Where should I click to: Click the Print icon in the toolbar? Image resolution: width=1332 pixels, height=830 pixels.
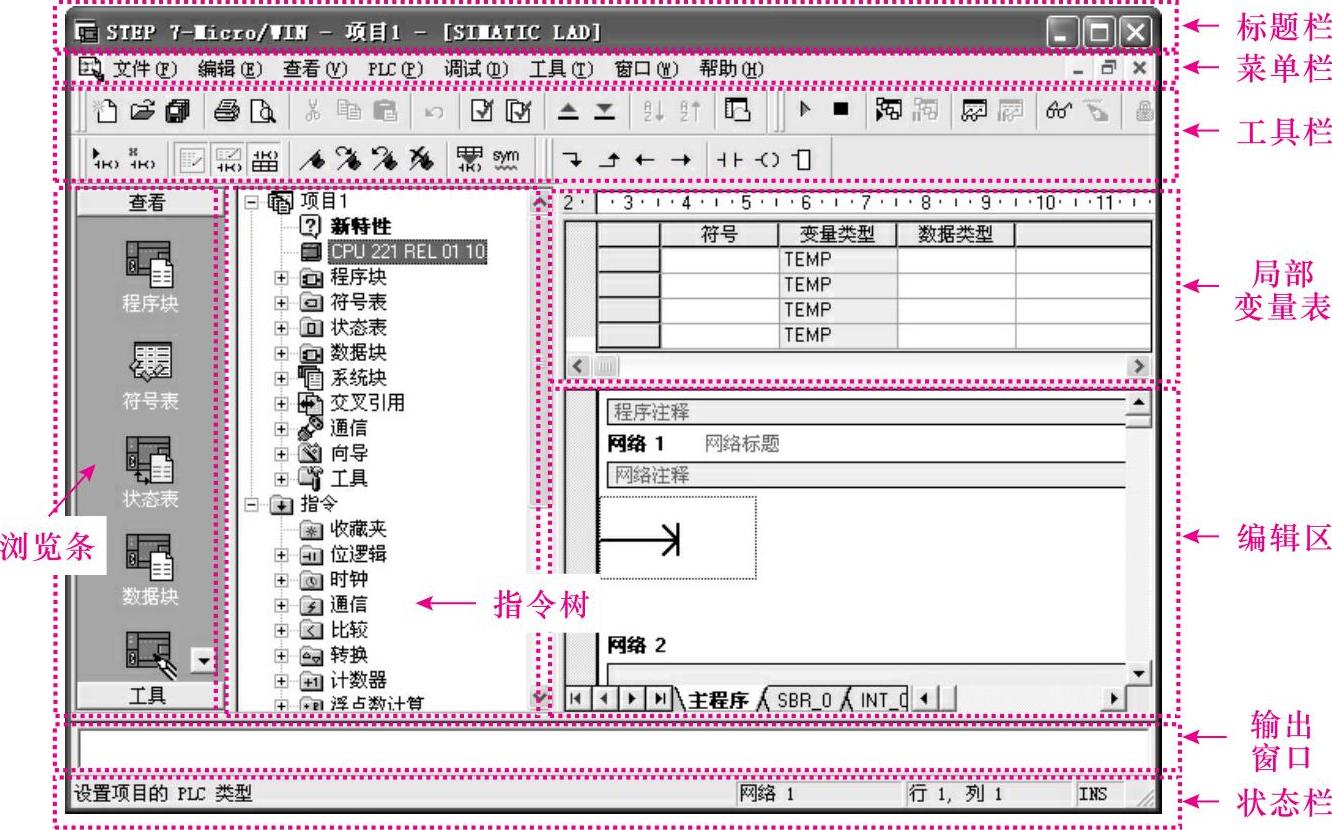coord(227,111)
